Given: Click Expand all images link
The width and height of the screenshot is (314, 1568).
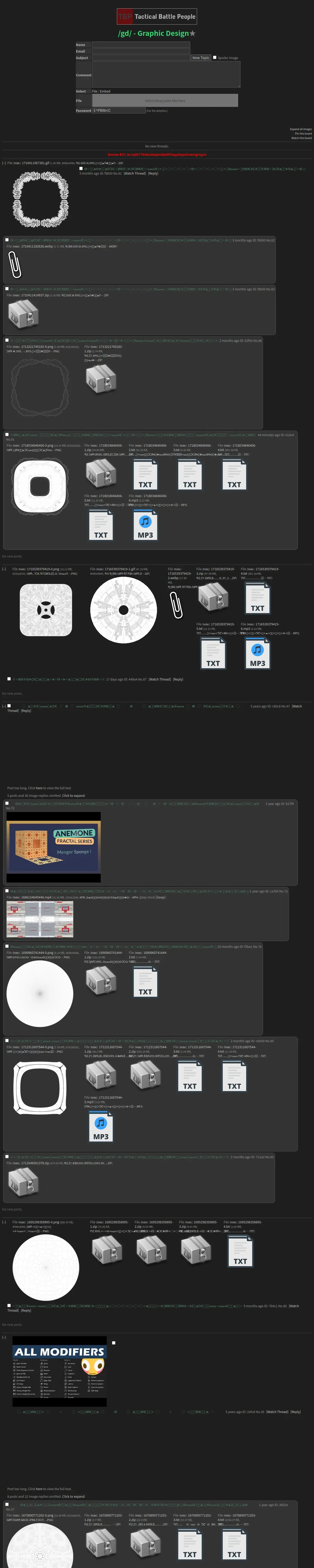Looking at the screenshot, I should 301,129.
